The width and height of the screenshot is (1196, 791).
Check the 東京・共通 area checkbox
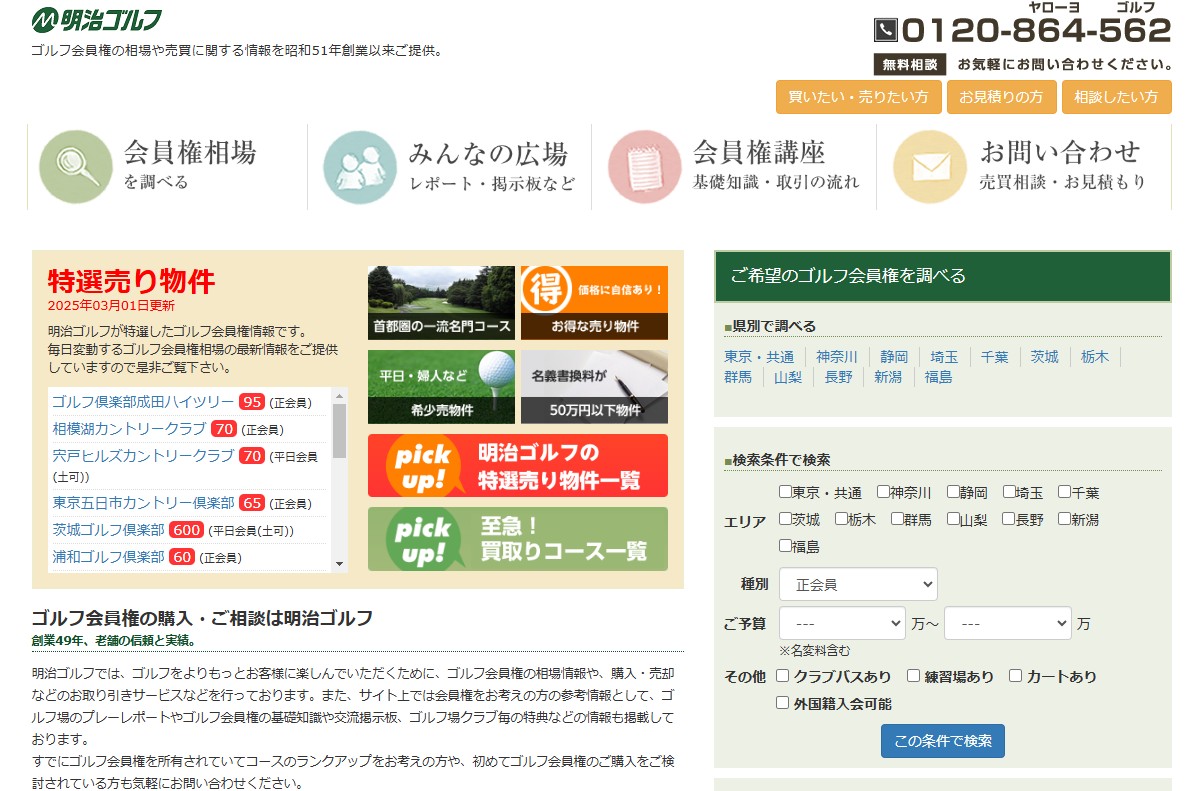785,492
